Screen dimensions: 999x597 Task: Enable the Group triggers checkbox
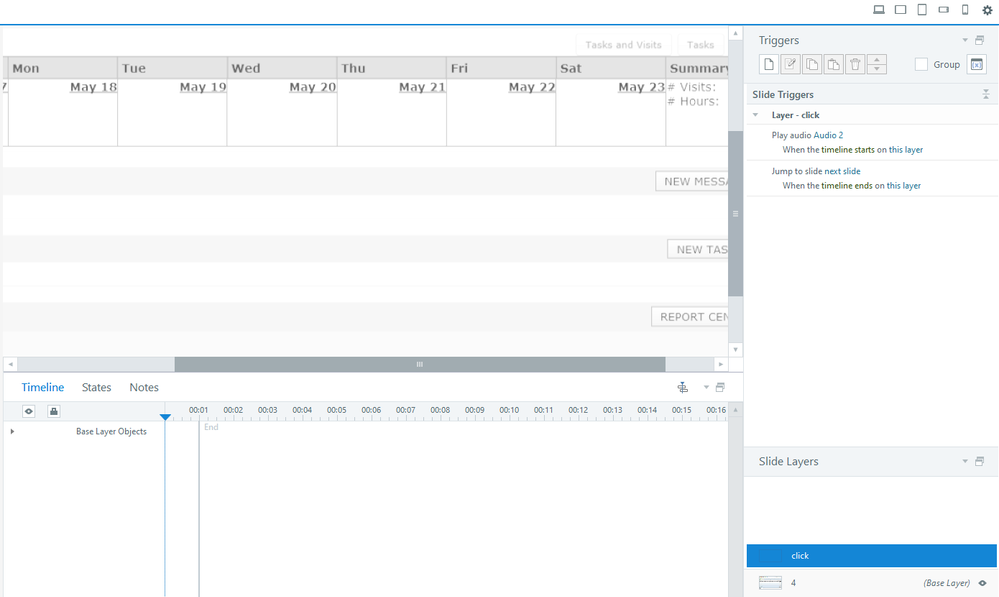coord(921,64)
